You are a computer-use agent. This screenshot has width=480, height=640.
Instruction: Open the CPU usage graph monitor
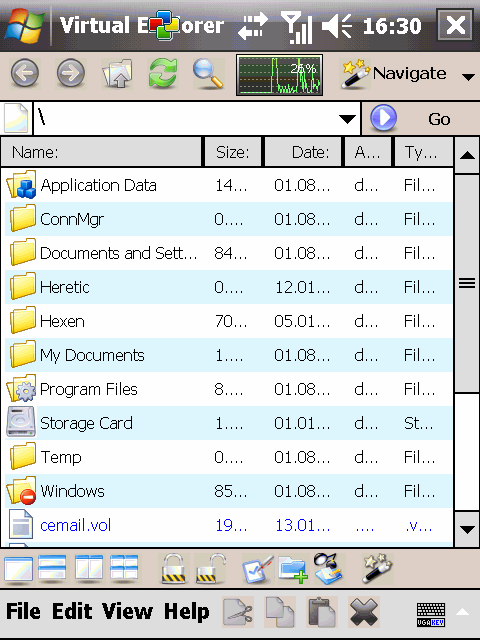tap(280, 75)
